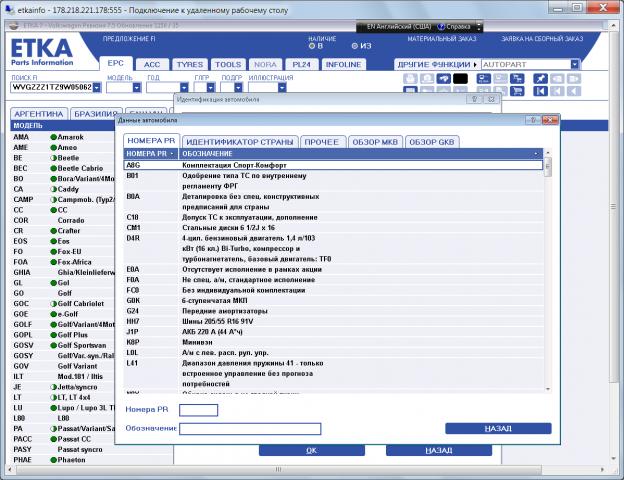Select the Golf Sportsvan model row
624x480 pixels.
[64, 345]
